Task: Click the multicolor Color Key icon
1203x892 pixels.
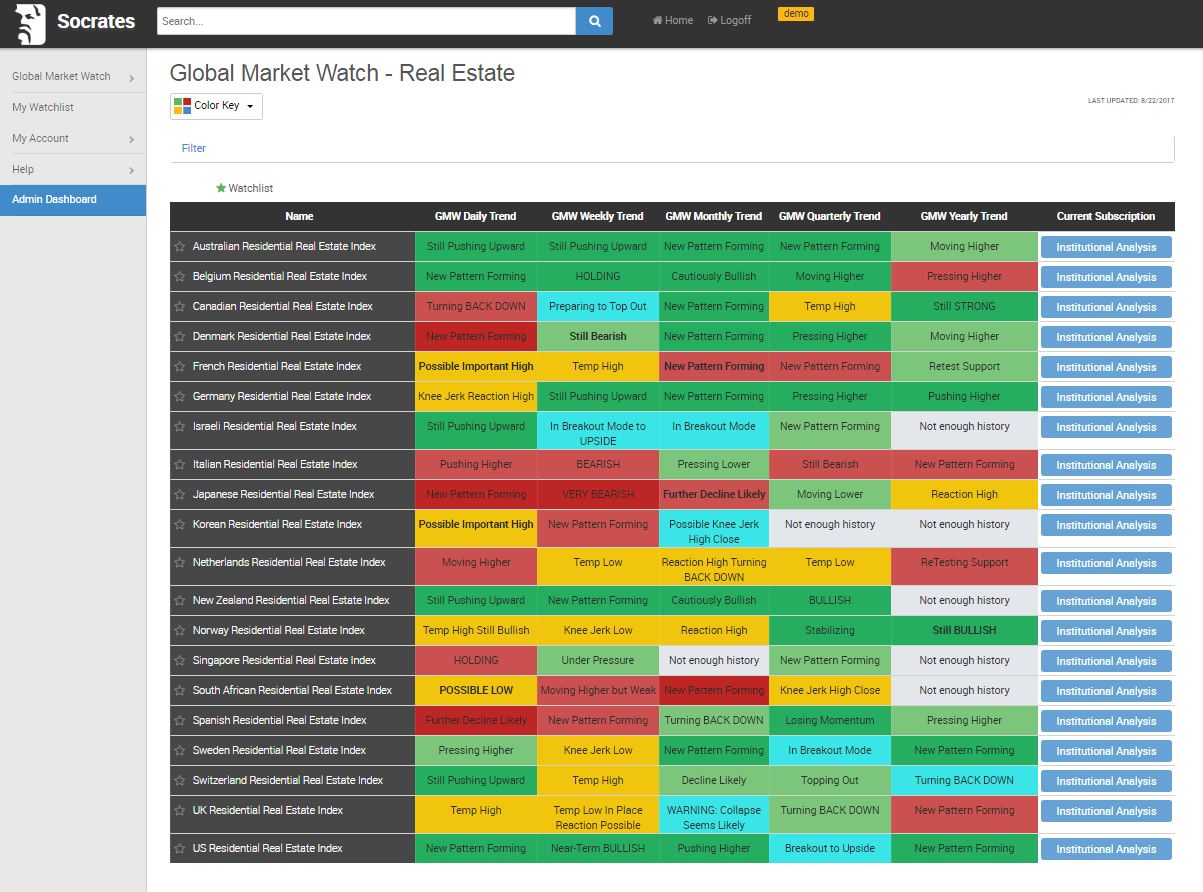Action: (182, 106)
